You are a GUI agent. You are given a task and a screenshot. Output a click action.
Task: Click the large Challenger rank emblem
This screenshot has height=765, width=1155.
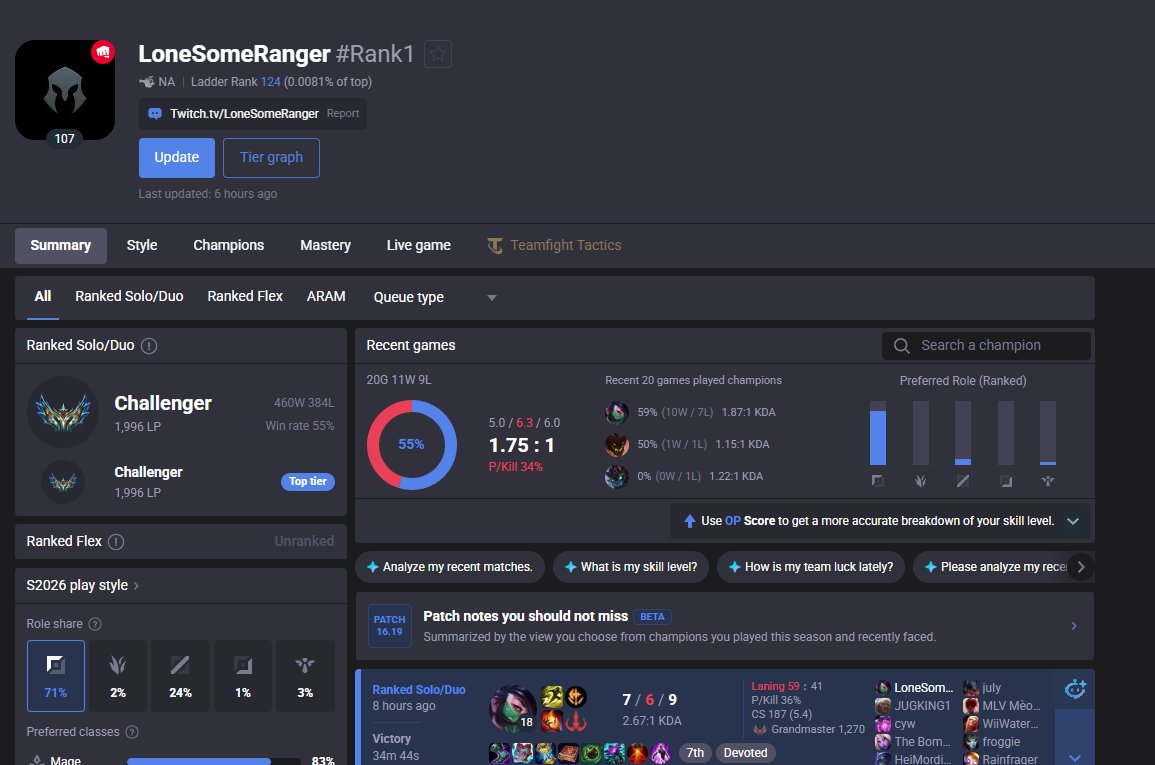pos(63,412)
